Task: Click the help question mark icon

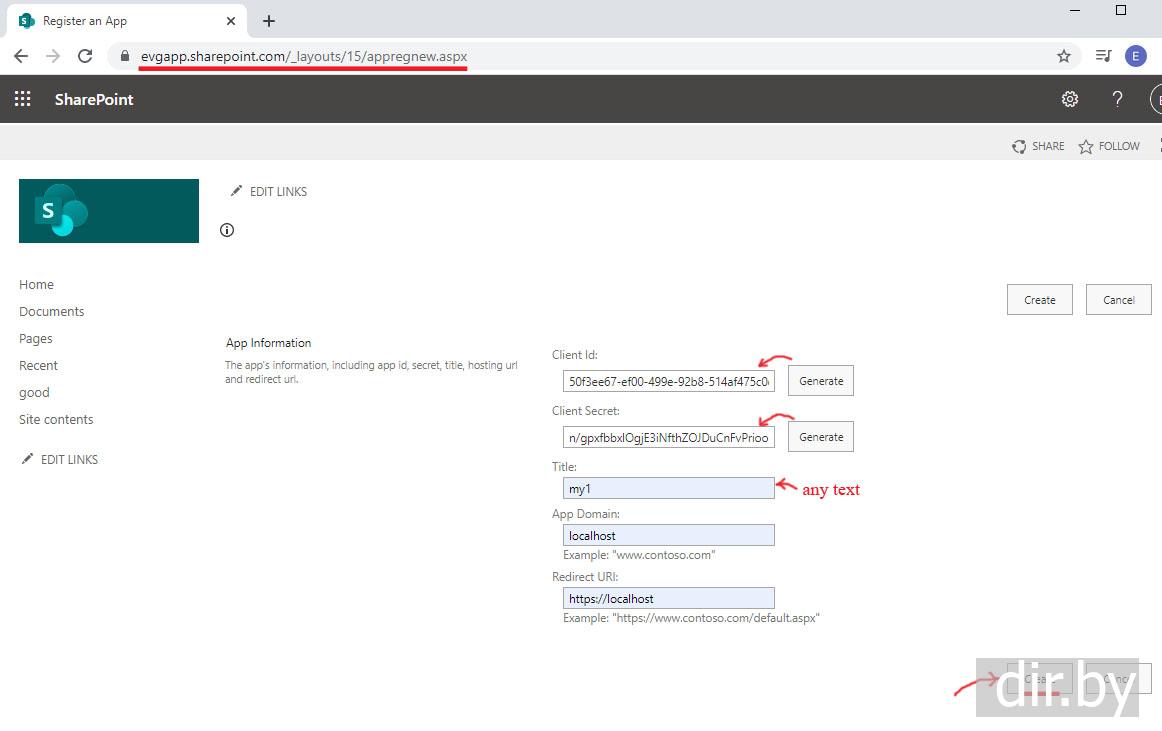Action: pyautogui.click(x=1117, y=99)
